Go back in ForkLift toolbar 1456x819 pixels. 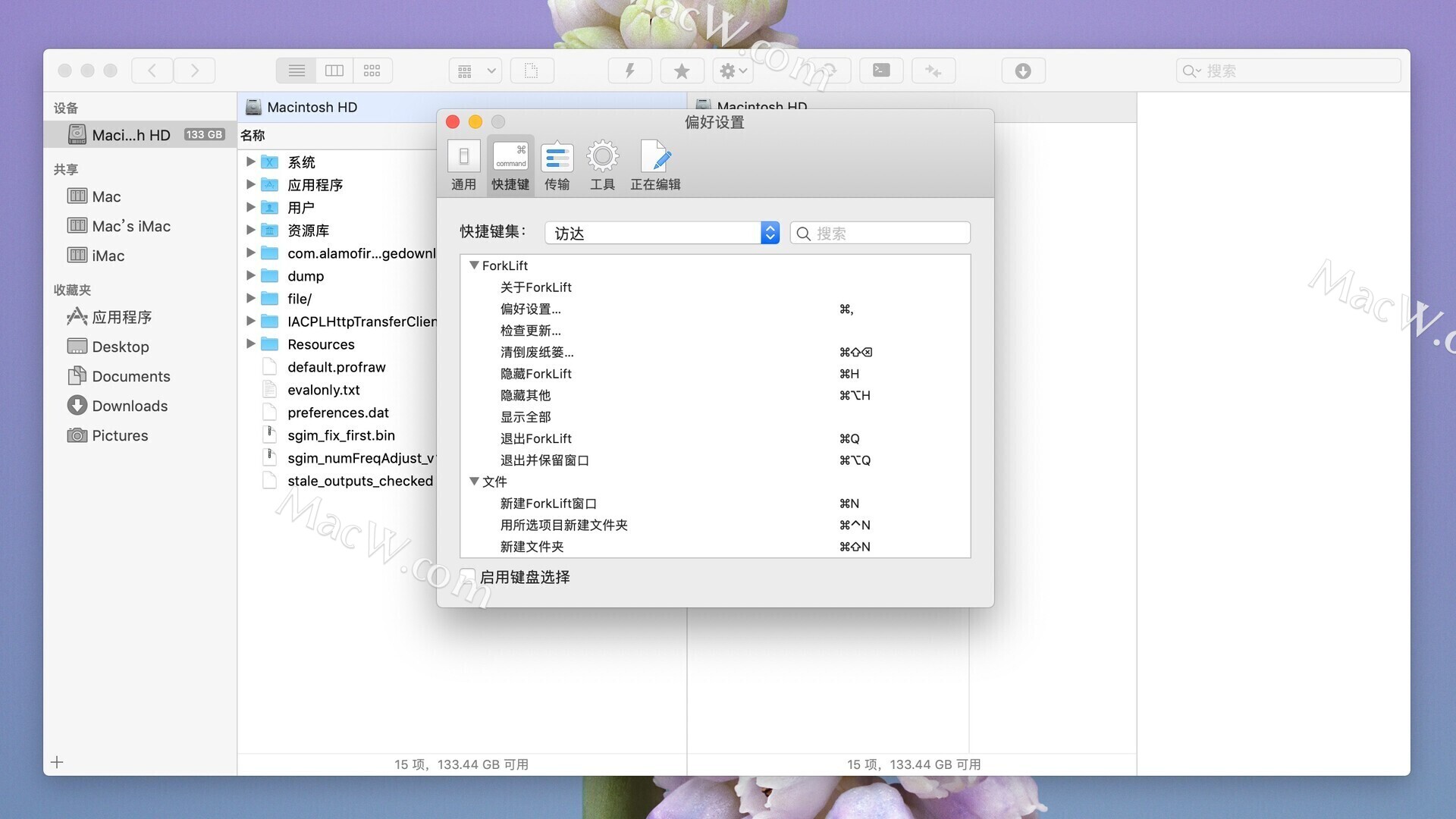[152, 71]
